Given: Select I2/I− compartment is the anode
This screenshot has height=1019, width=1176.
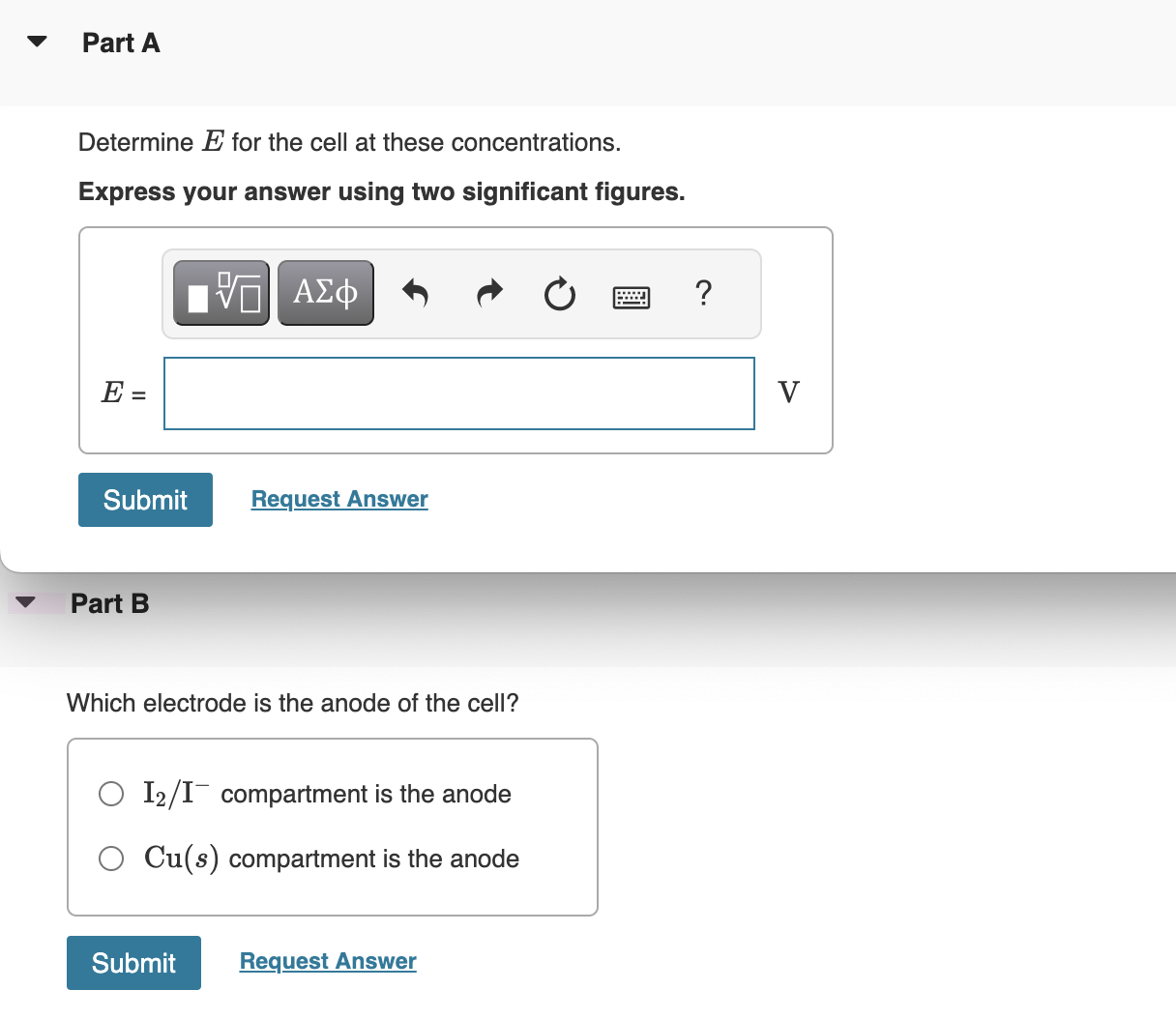Looking at the screenshot, I should [x=111, y=794].
